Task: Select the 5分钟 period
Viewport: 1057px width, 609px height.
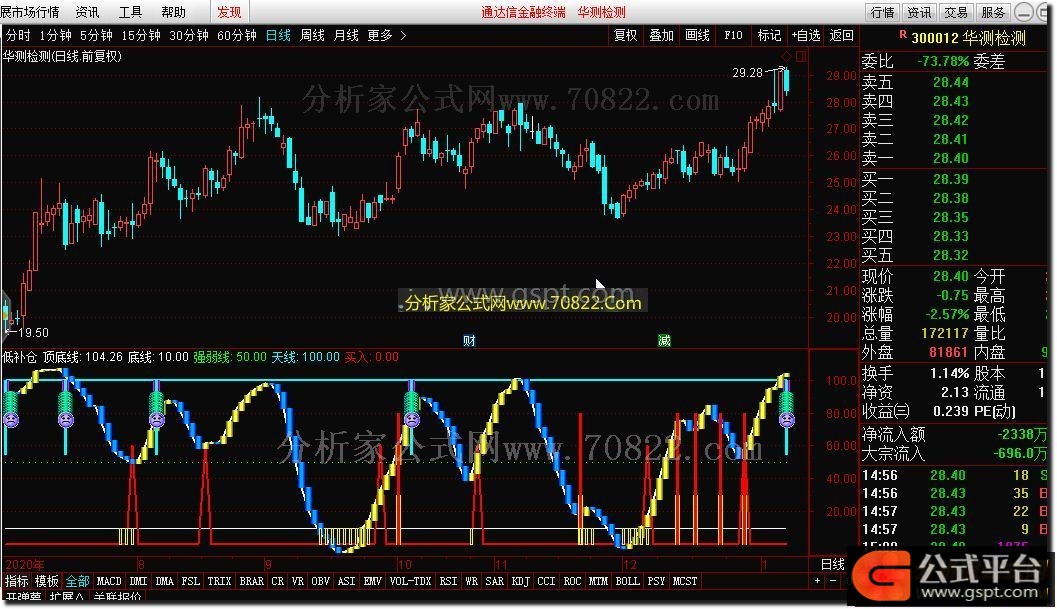Action: pos(96,35)
